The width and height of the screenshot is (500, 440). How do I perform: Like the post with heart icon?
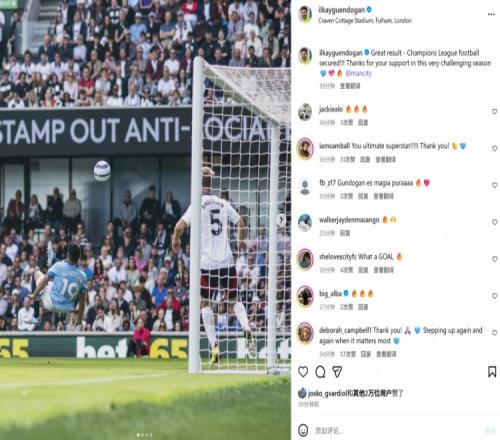tap(303, 372)
